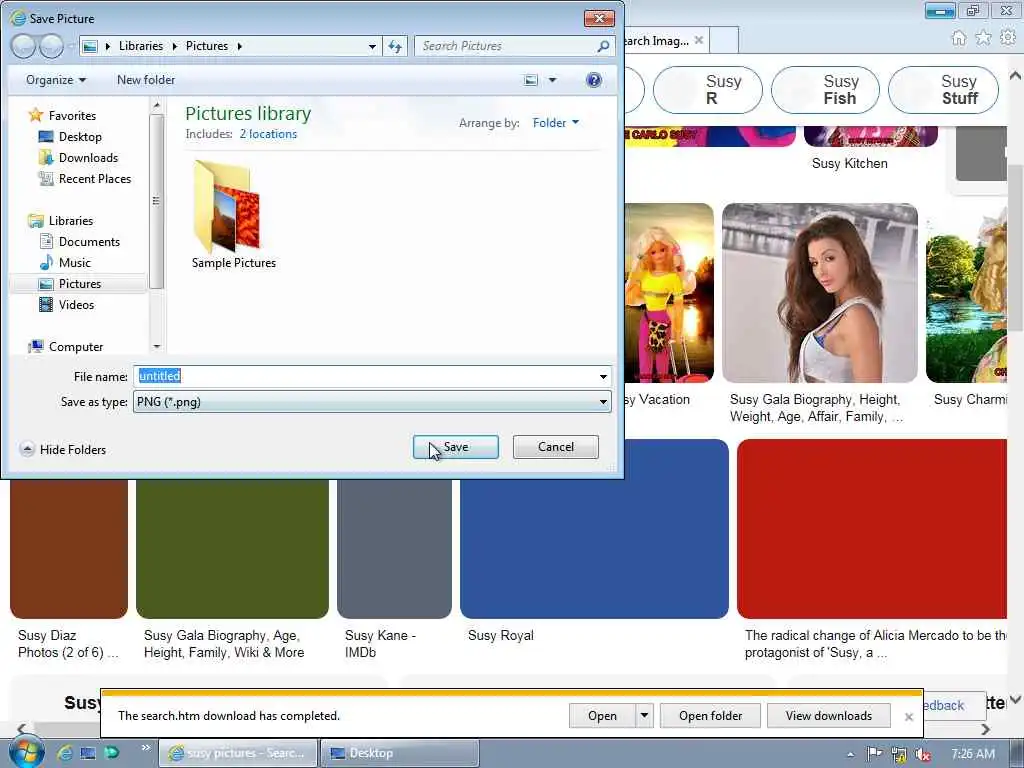Expand the Open button dropdown arrow

pyautogui.click(x=644, y=716)
